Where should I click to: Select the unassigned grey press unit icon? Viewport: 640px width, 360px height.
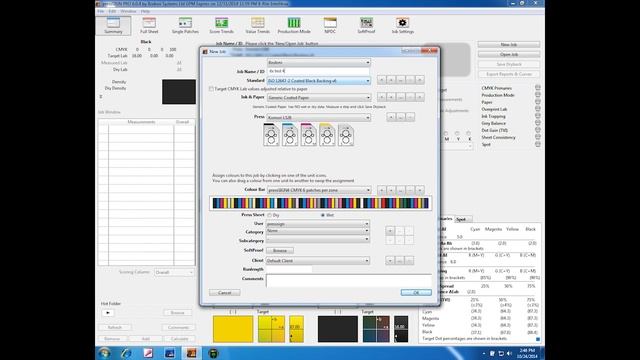coord(346,135)
